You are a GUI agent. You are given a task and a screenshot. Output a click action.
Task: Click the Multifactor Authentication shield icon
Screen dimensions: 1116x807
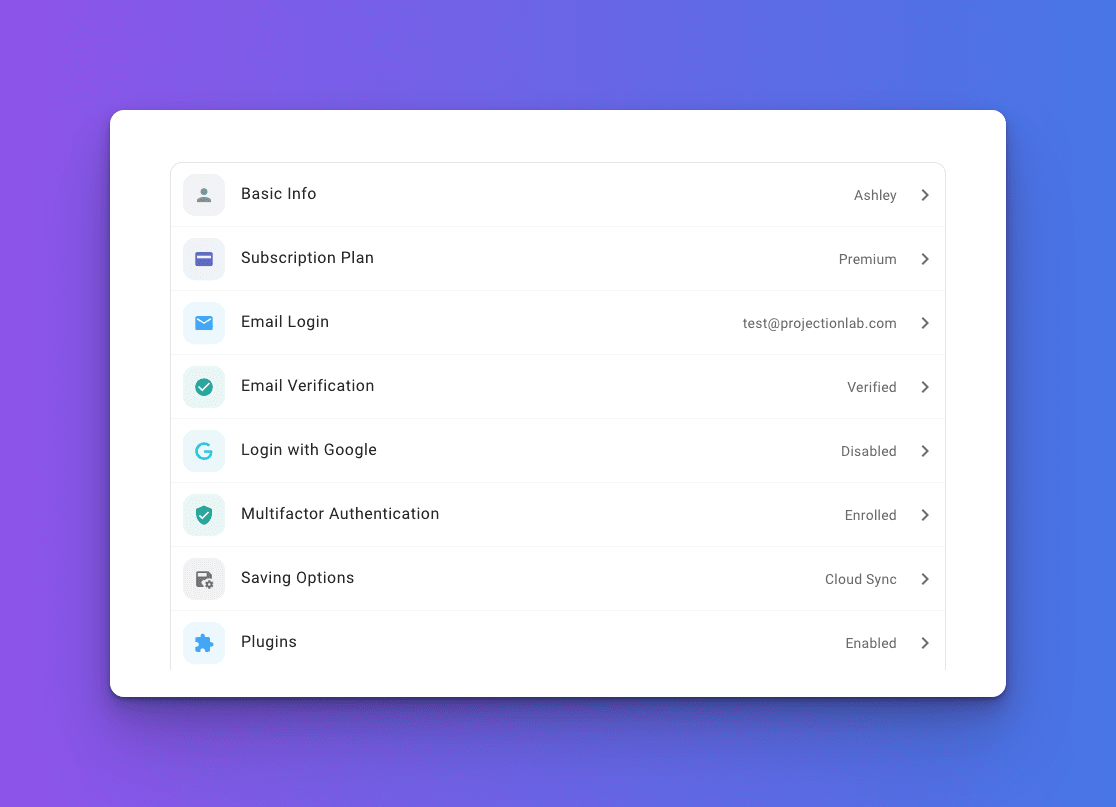[204, 515]
